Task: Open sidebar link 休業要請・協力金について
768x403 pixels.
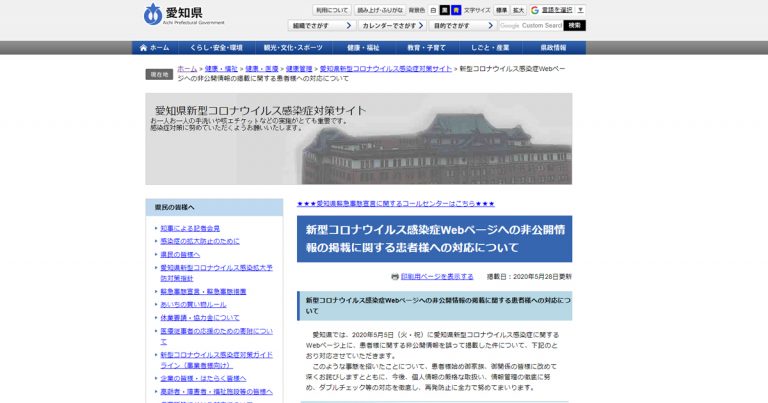Action: [x=200, y=318]
